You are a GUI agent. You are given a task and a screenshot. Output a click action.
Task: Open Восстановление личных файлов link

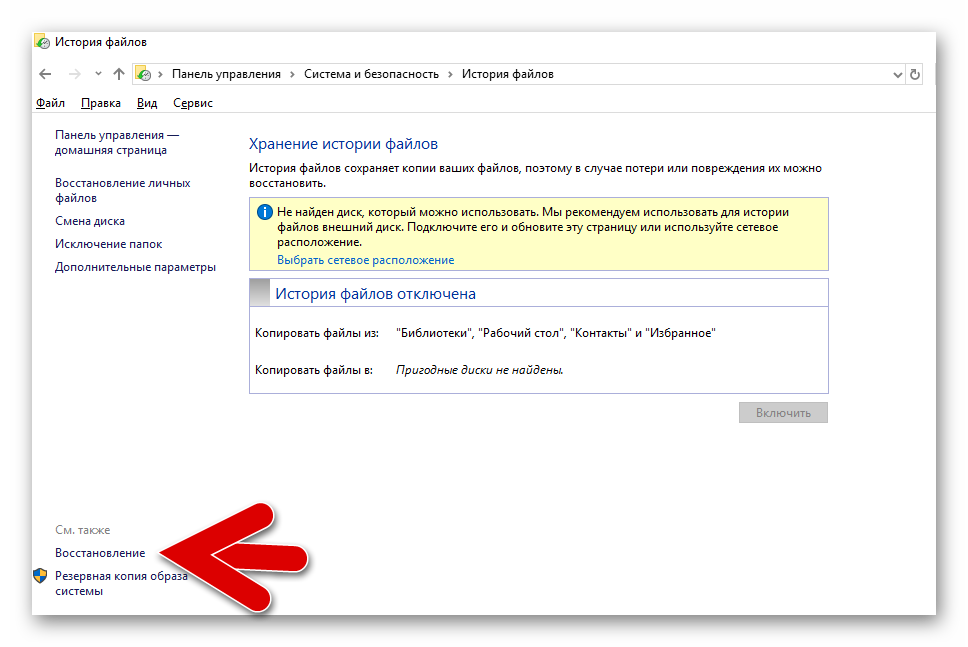pyautogui.click(x=122, y=191)
